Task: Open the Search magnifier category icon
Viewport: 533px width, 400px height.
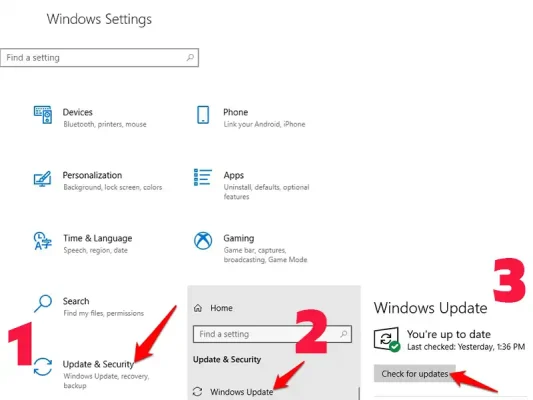Action: [x=43, y=303]
